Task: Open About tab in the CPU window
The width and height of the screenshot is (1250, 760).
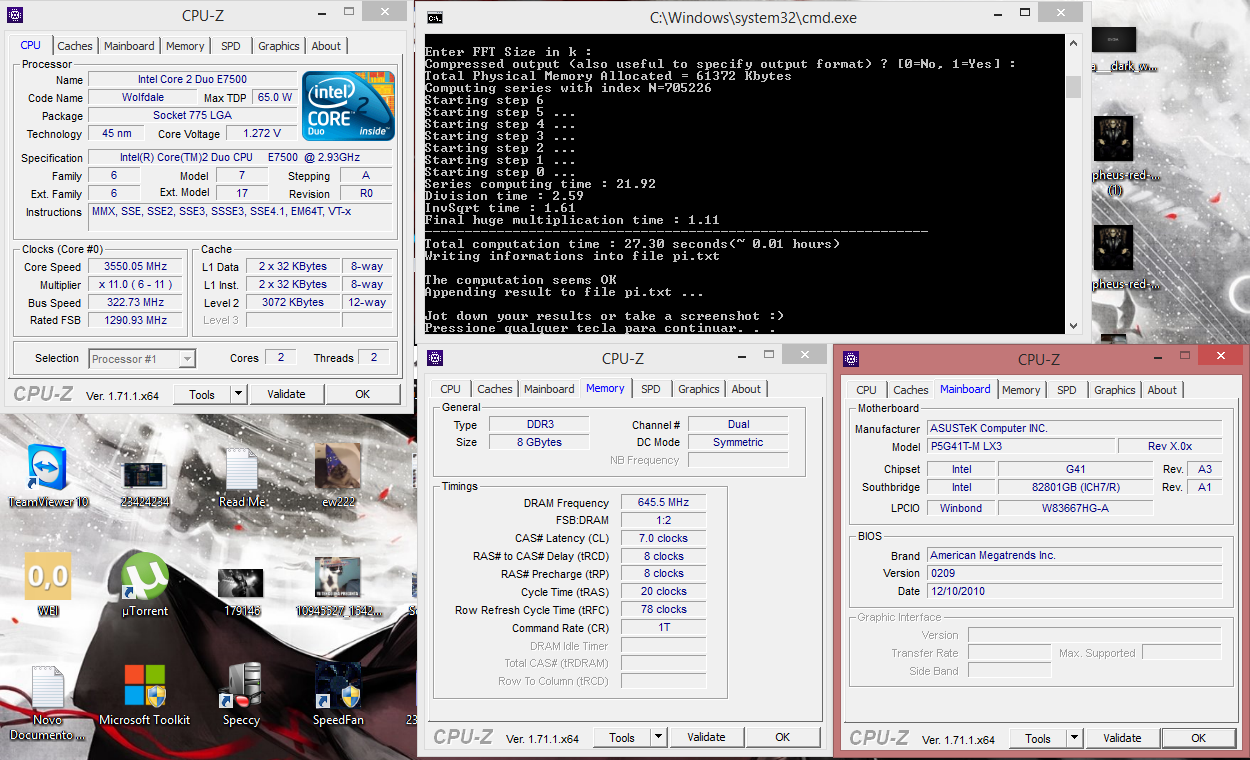Action: click(326, 46)
